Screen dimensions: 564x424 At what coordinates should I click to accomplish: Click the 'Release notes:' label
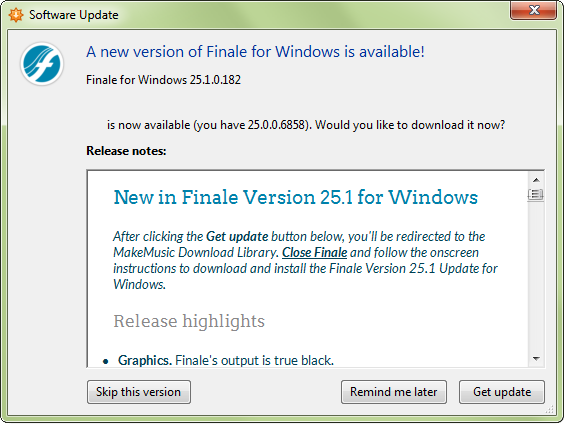[x=126, y=151]
